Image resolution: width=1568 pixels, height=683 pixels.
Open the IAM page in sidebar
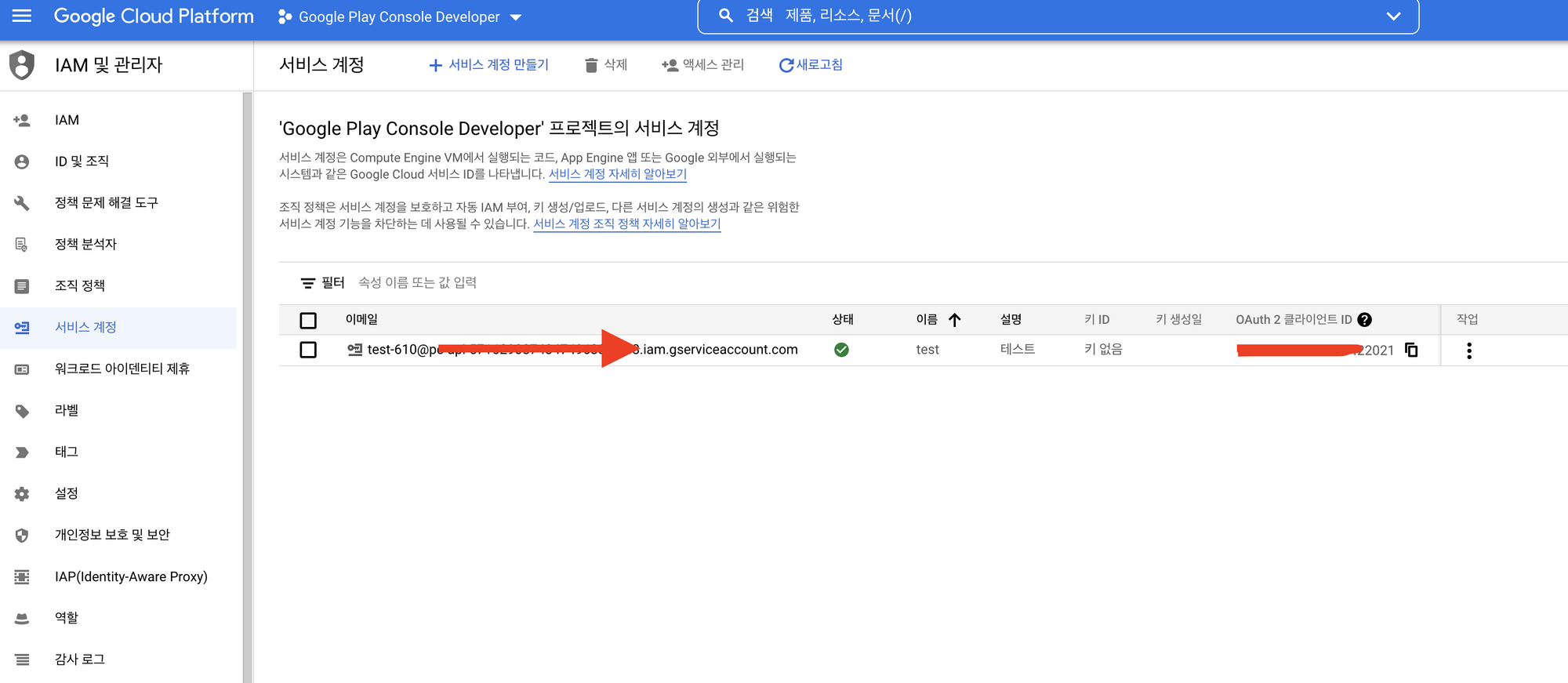tap(67, 120)
